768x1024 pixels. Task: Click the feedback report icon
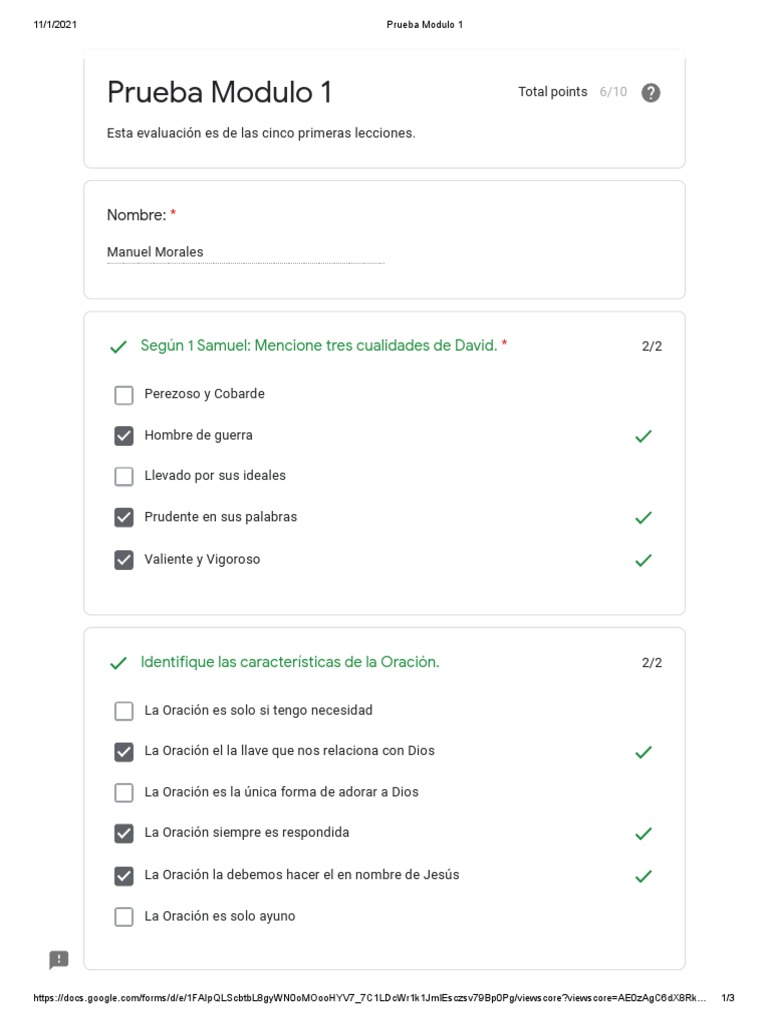[x=59, y=960]
